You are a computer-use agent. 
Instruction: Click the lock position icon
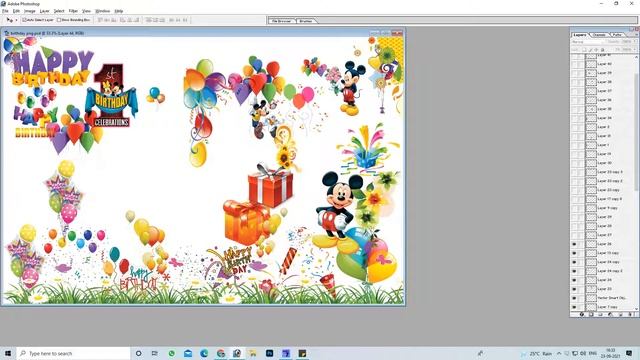click(x=597, y=50)
